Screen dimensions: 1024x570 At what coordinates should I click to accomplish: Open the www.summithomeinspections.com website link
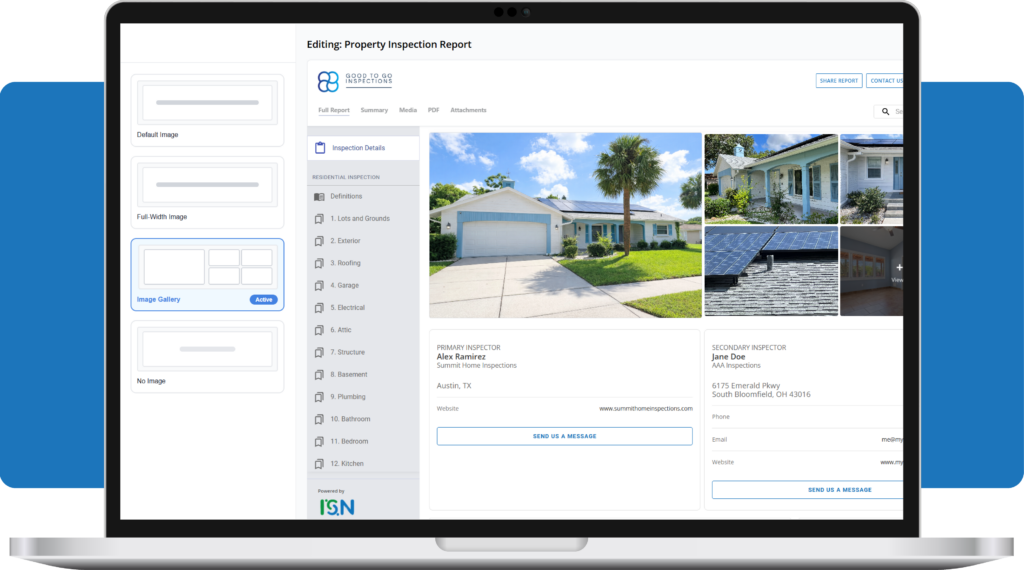click(646, 409)
